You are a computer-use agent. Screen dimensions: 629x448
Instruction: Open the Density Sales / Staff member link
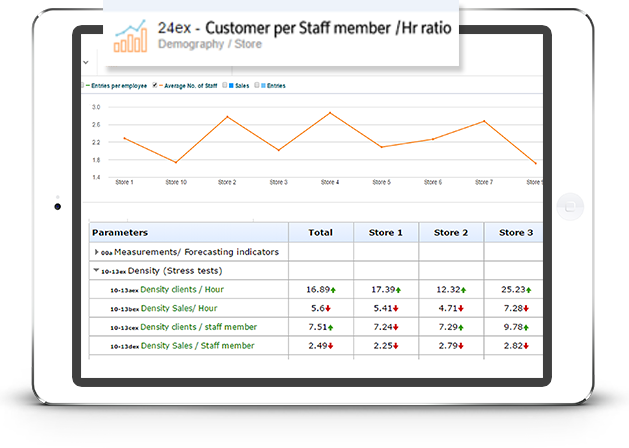(197, 346)
